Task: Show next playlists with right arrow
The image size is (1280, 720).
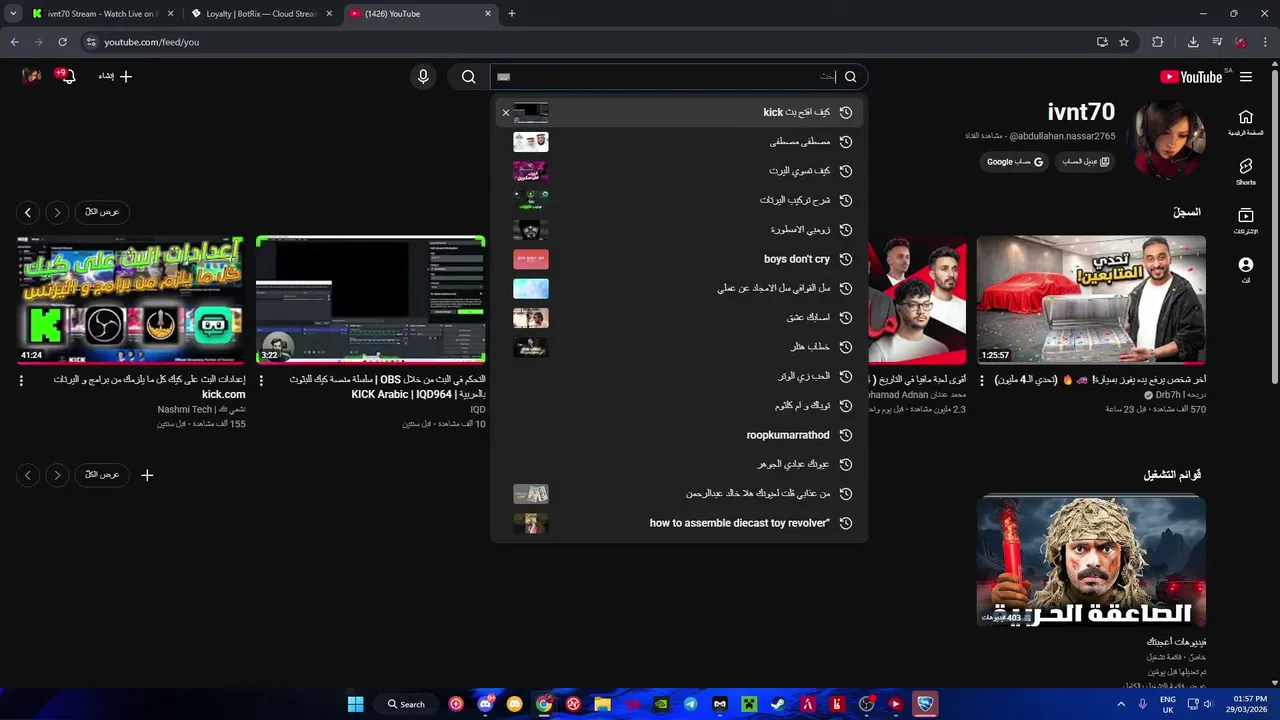Action: (57, 475)
